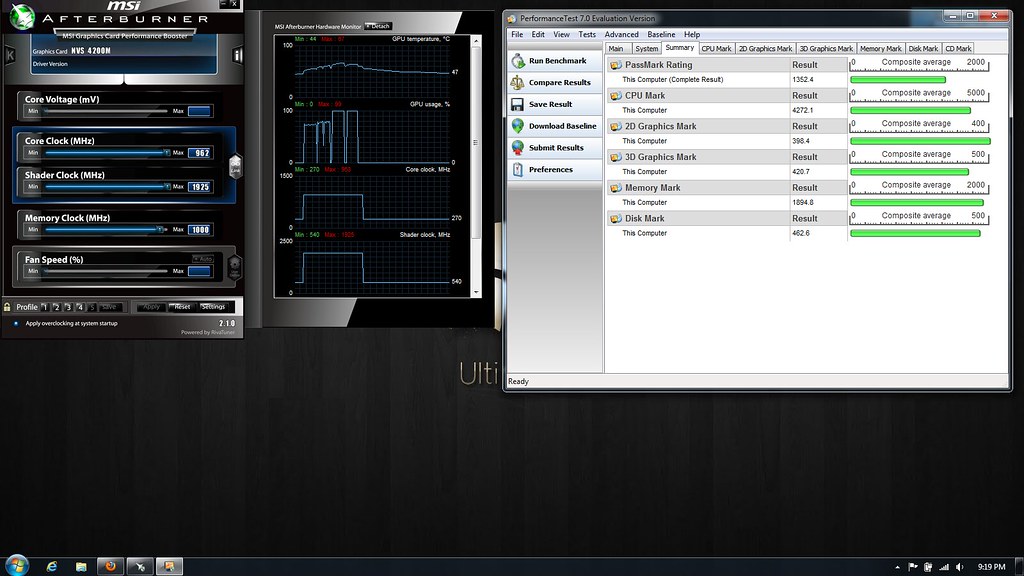Launch Internet Explorer from the taskbar
Image resolution: width=1024 pixels, height=576 pixels.
(x=52, y=566)
